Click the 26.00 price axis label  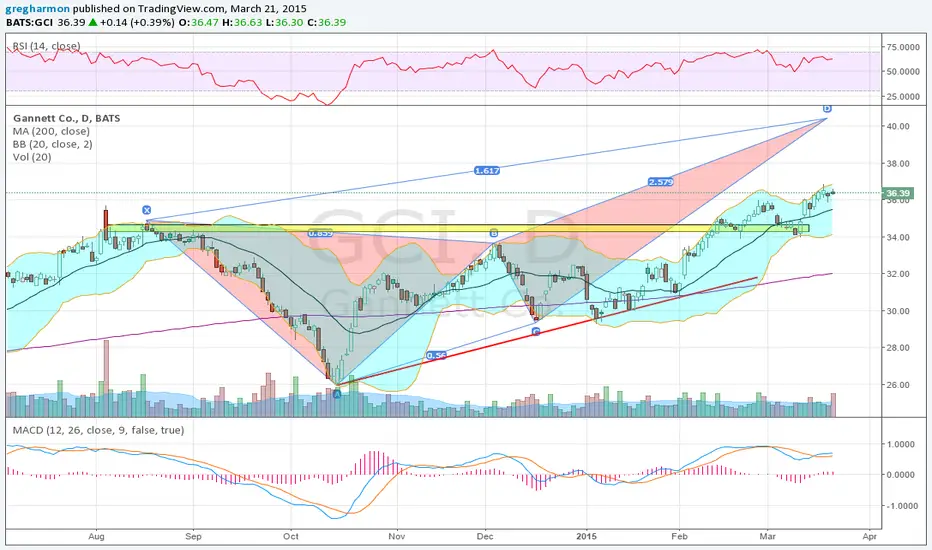897,385
